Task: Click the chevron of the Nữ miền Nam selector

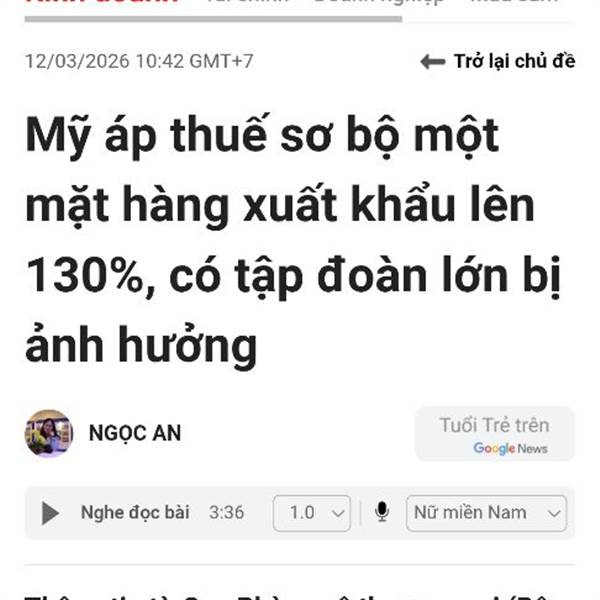Action: (554, 514)
